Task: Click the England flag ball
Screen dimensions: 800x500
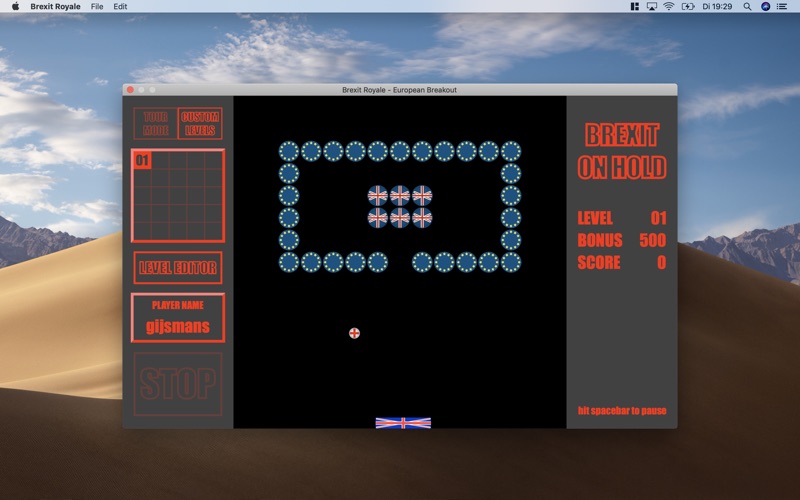Action: [x=354, y=333]
